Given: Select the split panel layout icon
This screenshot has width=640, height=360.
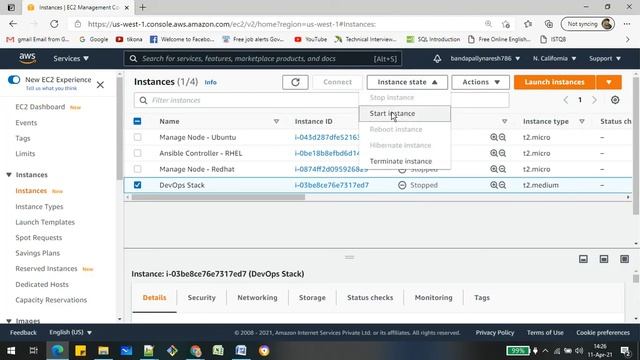Looking at the screenshot, I should [604, 259].
